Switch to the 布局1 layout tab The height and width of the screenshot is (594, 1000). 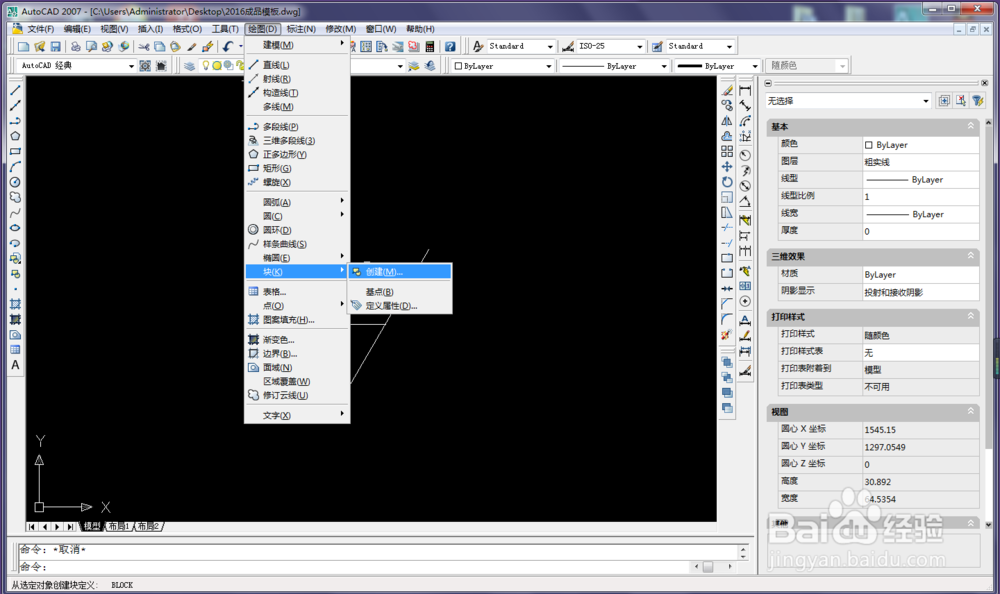point(119,526)
